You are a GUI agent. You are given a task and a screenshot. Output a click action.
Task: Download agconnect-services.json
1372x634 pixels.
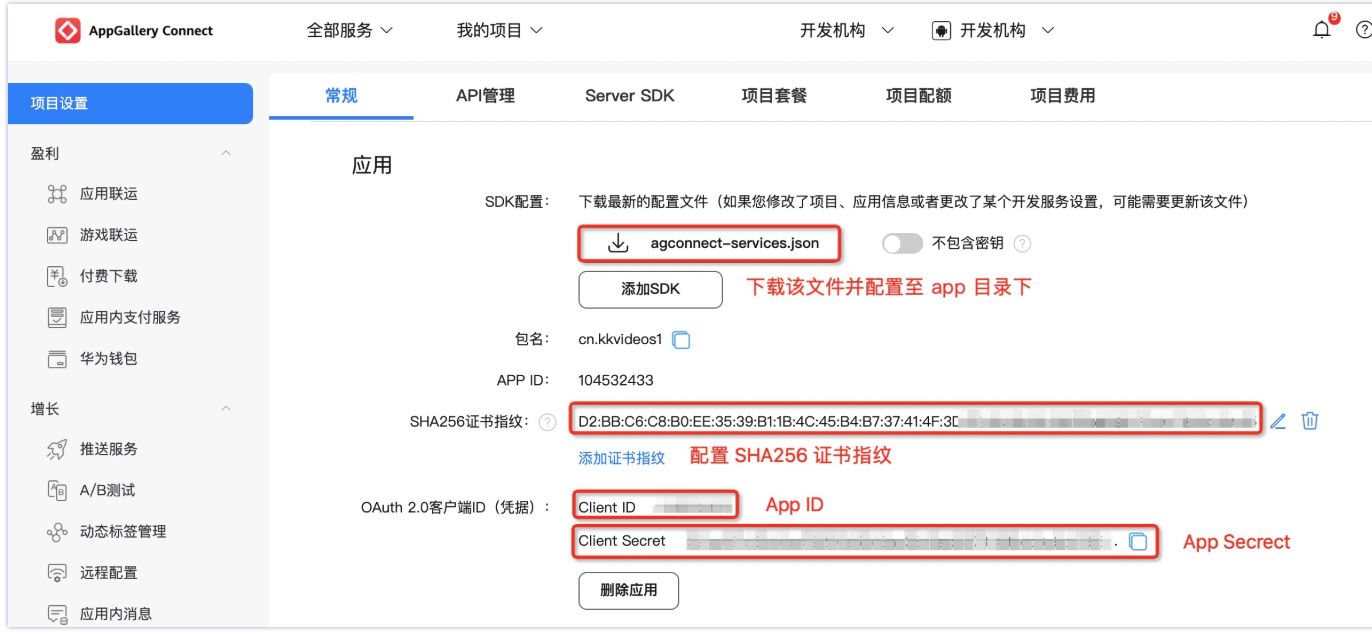click(709, 243)
